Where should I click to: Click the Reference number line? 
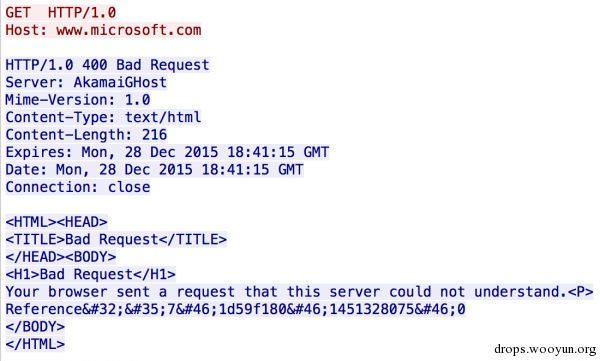(x=235, y=309)
